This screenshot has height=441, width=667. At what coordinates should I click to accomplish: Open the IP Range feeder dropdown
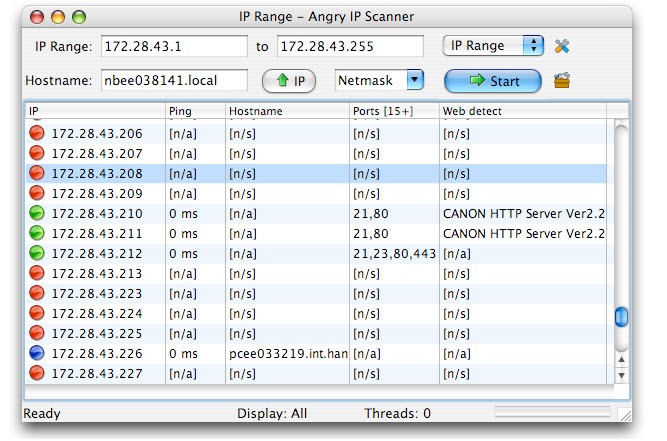[x=493, y=46]
